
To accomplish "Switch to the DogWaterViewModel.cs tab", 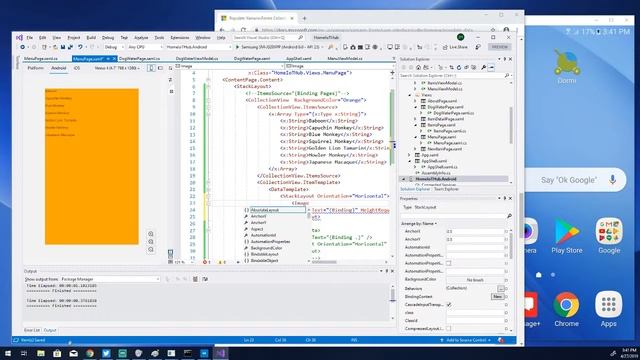I will (197, 59).
